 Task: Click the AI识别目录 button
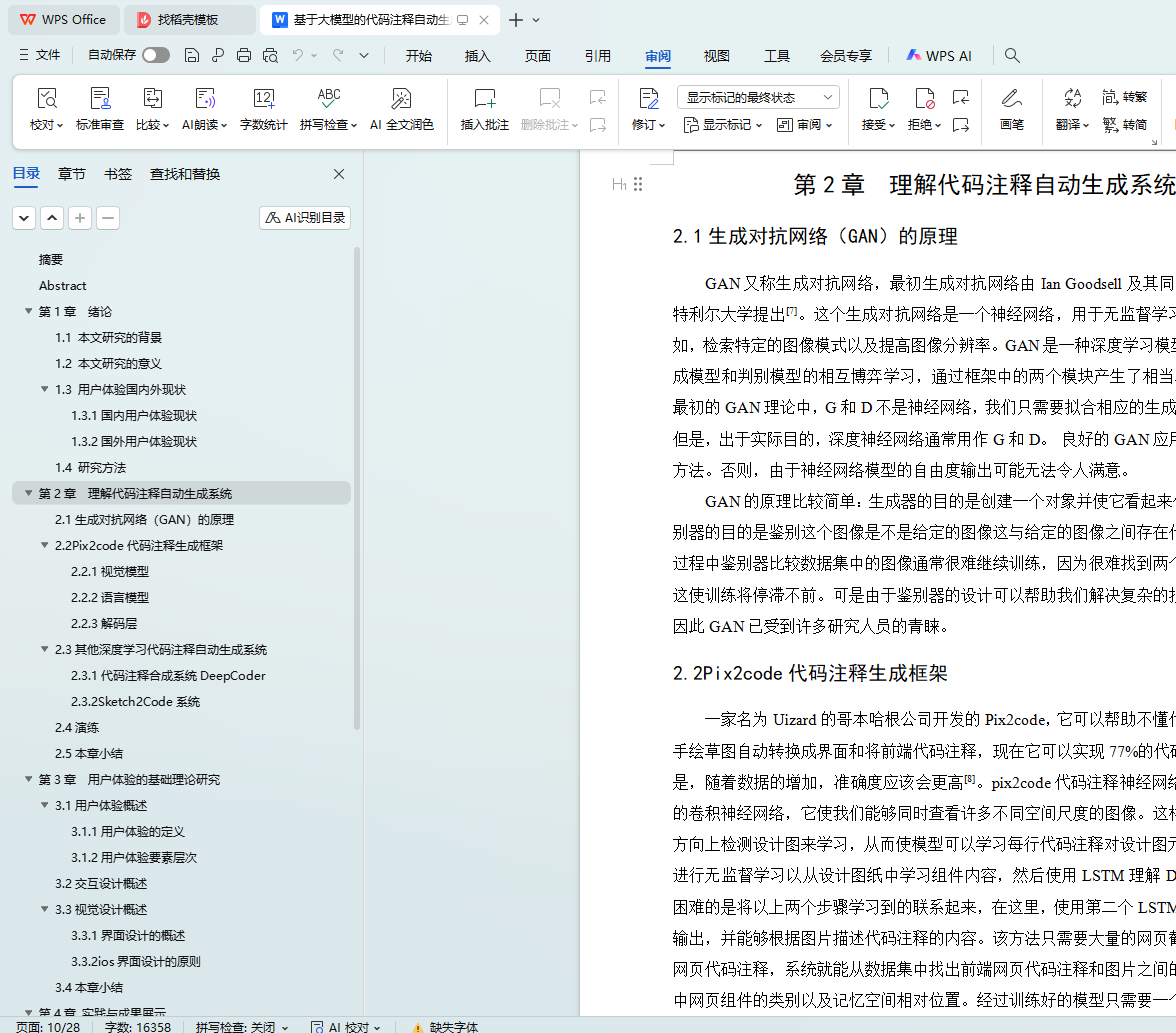tap(305, 218)
